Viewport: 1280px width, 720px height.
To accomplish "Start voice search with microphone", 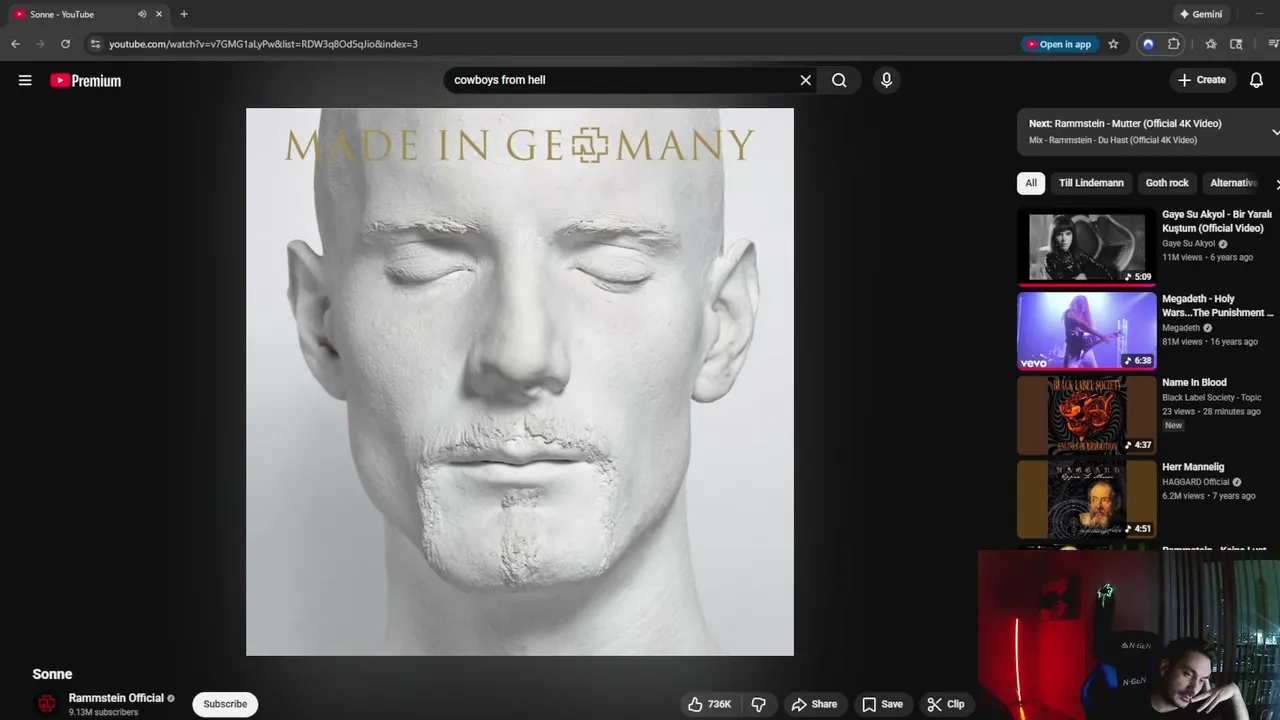I will click(x=886, y=80).
